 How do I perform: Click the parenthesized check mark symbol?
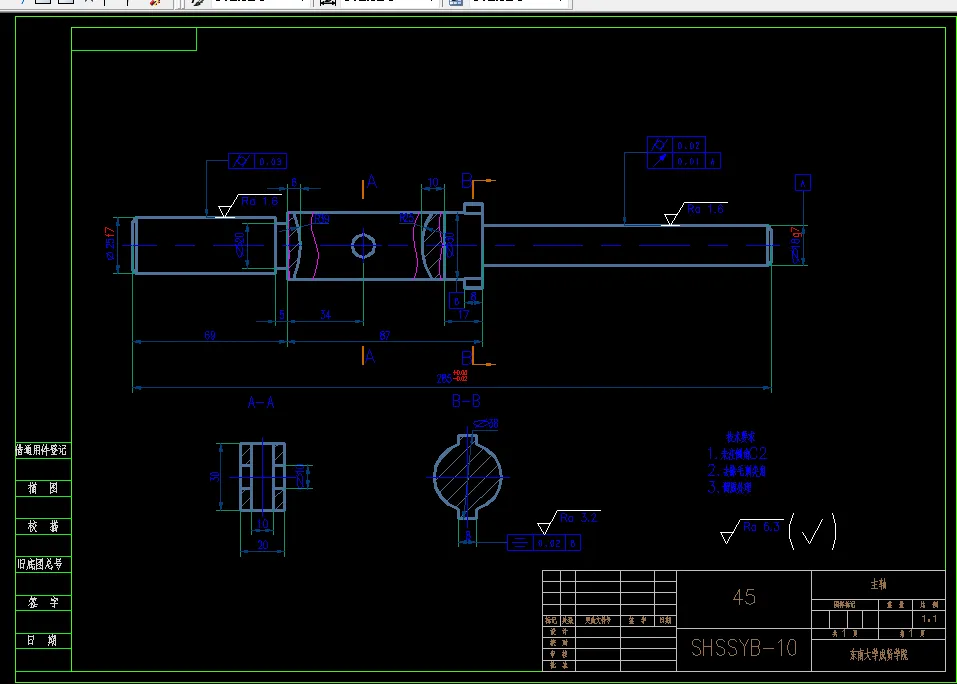812,531
